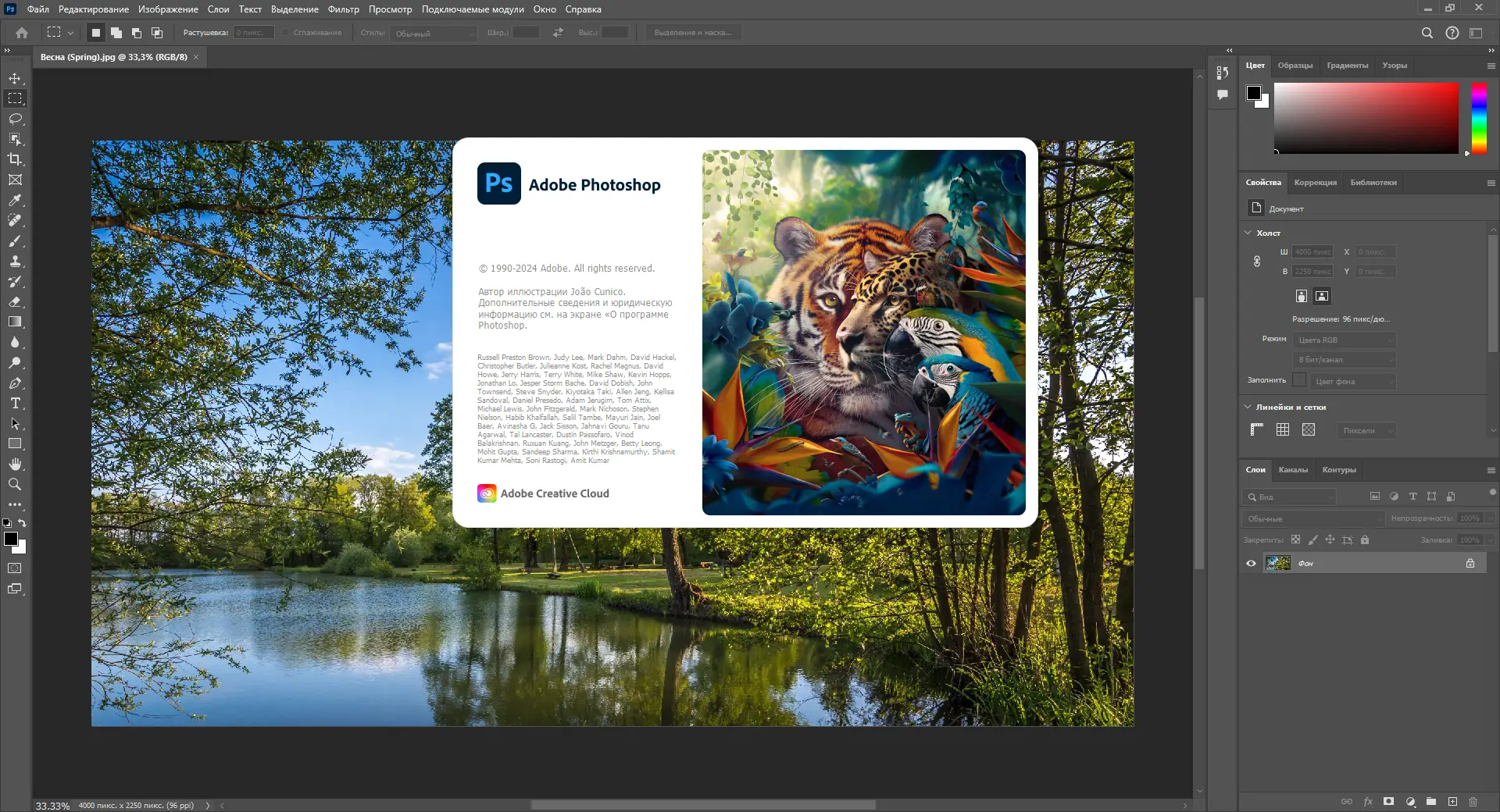Click the Документ properties header
This screenshot has width=1500, height=812.
point(1286,208)
